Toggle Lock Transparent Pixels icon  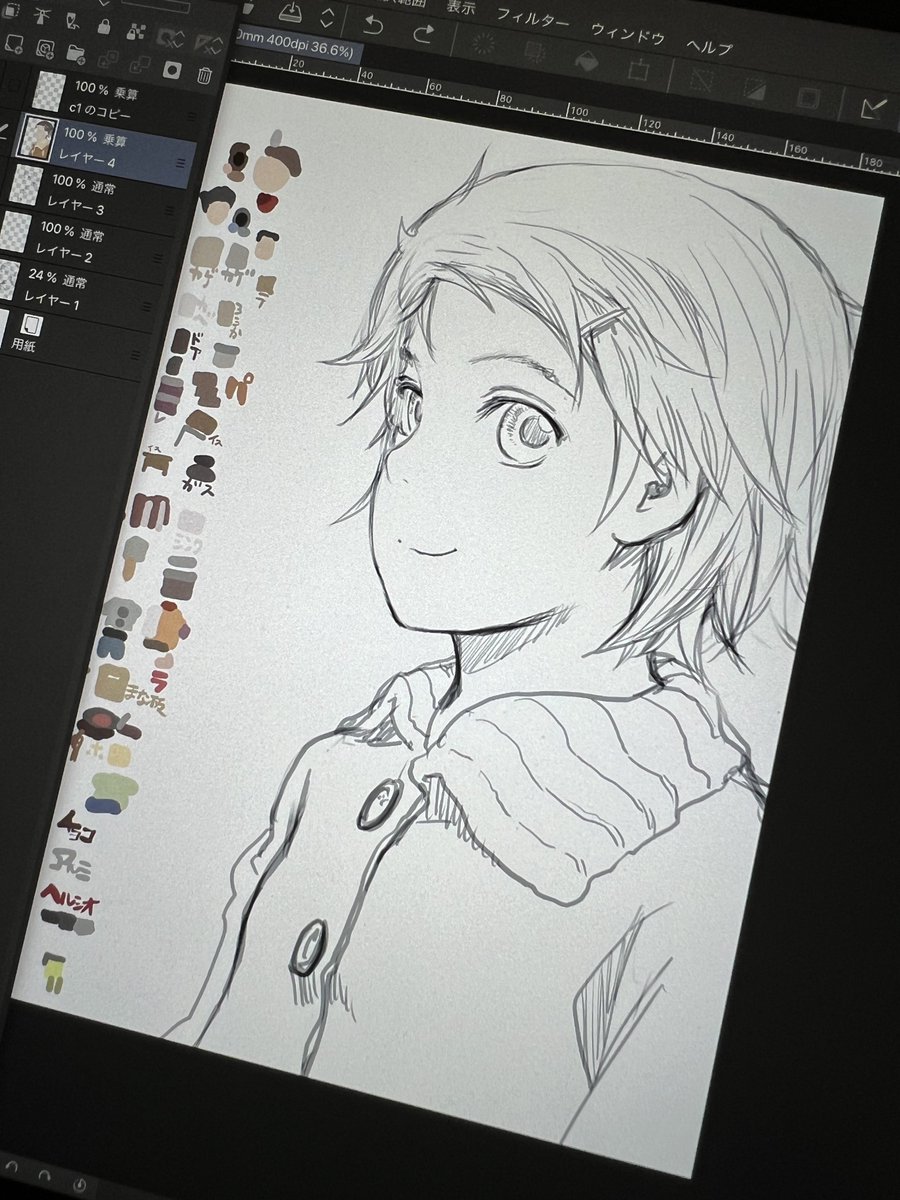click(138, 30)
